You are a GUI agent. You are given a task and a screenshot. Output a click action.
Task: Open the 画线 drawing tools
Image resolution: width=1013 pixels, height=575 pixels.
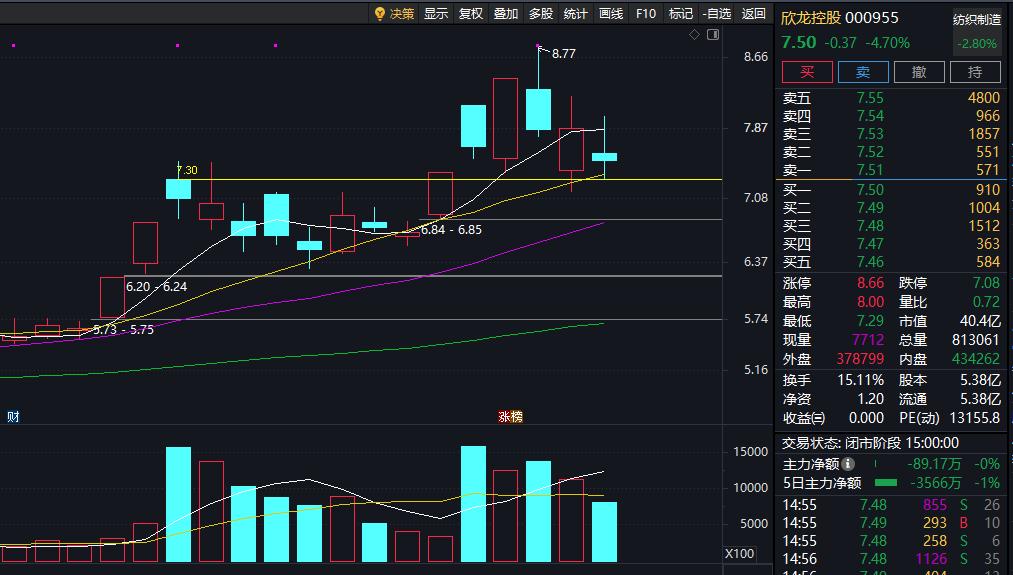(x=611, y=14)
